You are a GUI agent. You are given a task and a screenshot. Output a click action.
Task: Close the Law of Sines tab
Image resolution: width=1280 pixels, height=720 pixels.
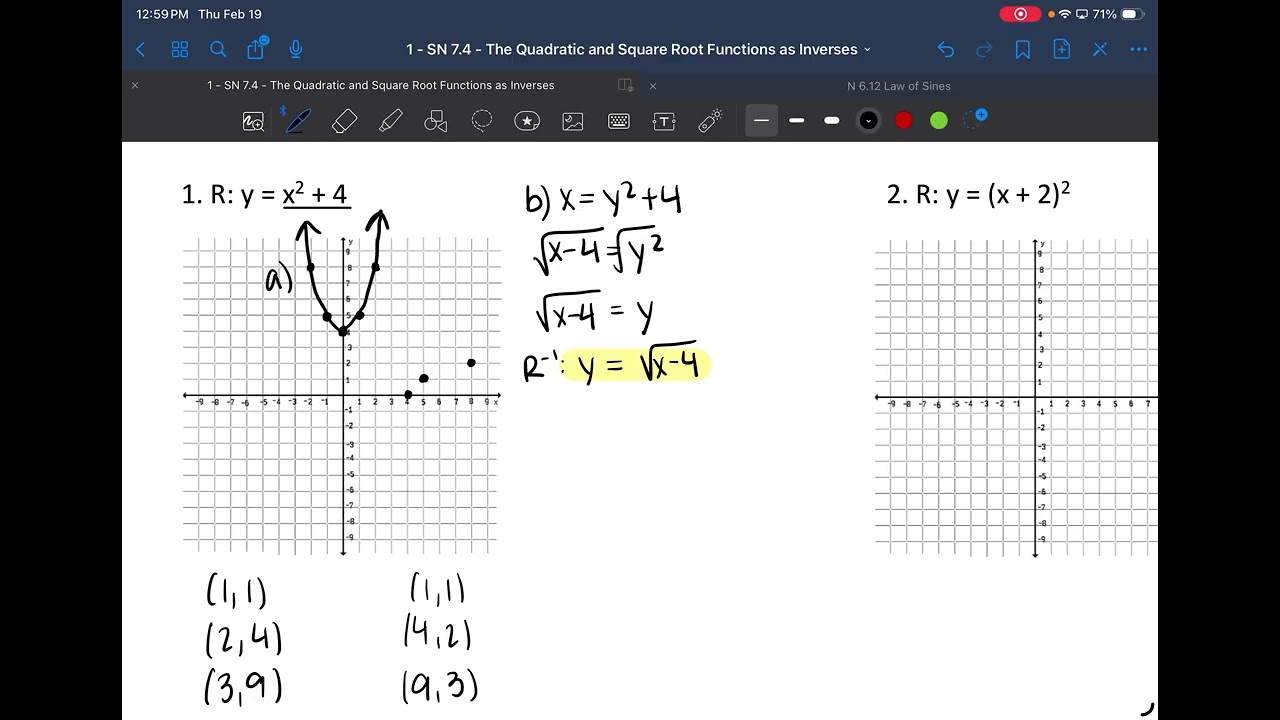(x=653, y=86)
